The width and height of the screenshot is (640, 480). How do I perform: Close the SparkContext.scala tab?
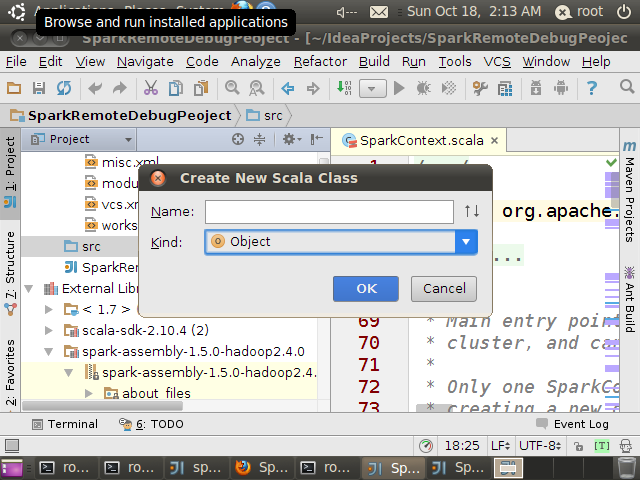coord(494,140)
